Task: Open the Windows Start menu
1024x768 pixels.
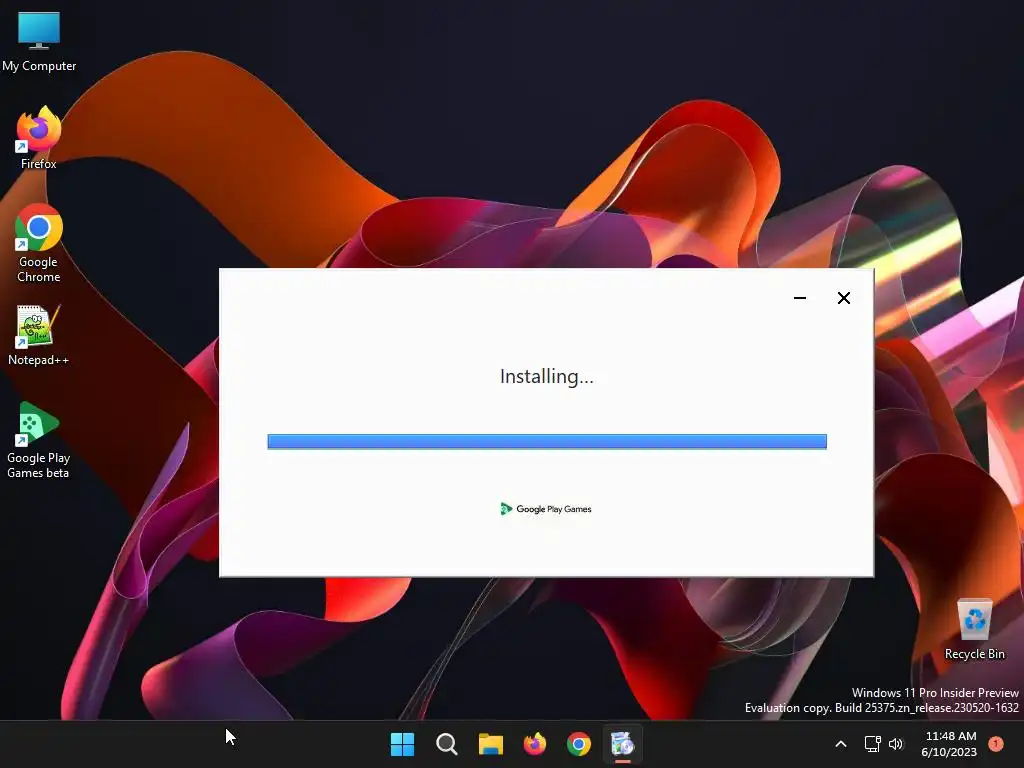Action: coord(402,744)
